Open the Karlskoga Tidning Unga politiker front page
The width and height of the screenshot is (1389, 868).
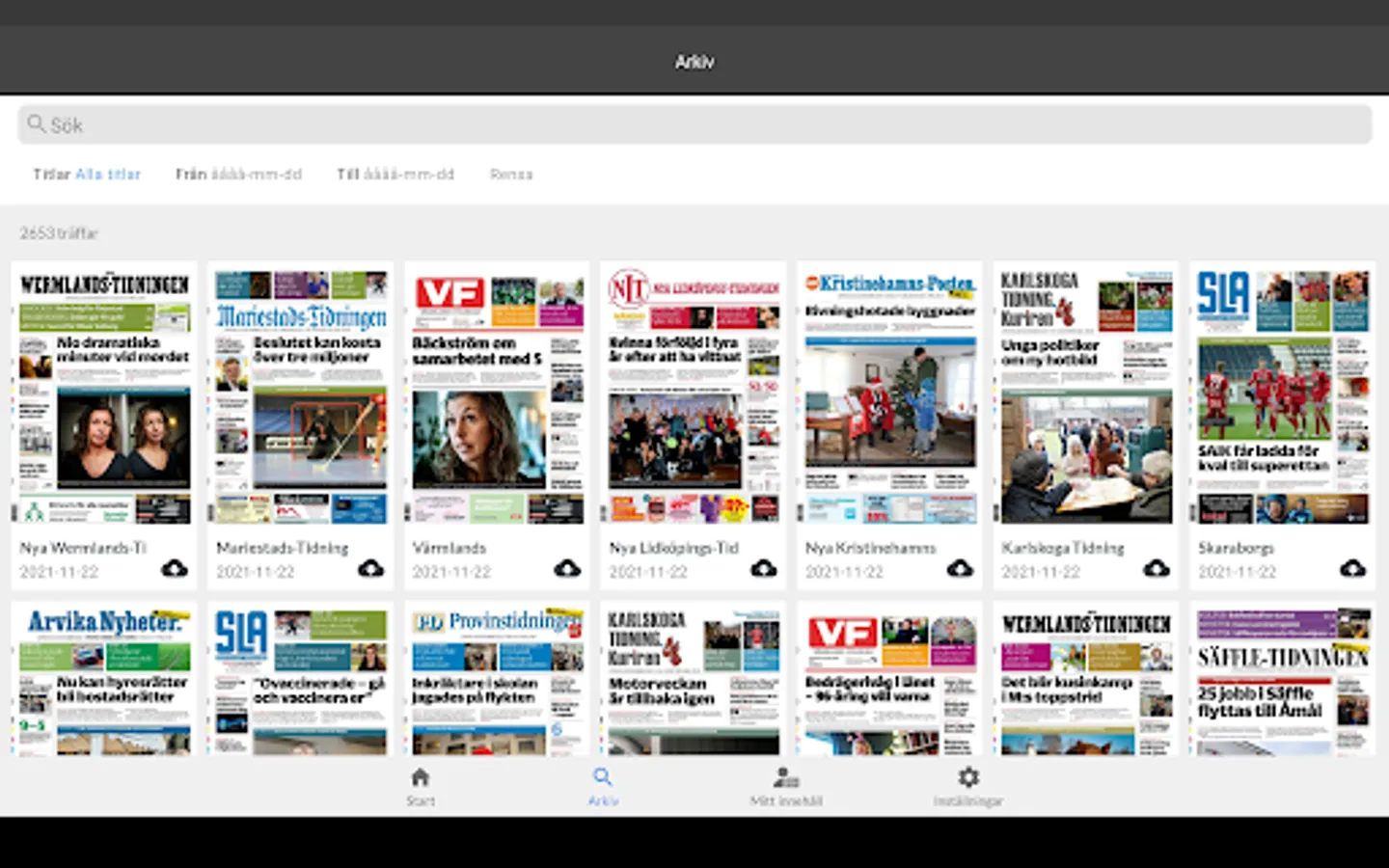tap(1086, 396)
